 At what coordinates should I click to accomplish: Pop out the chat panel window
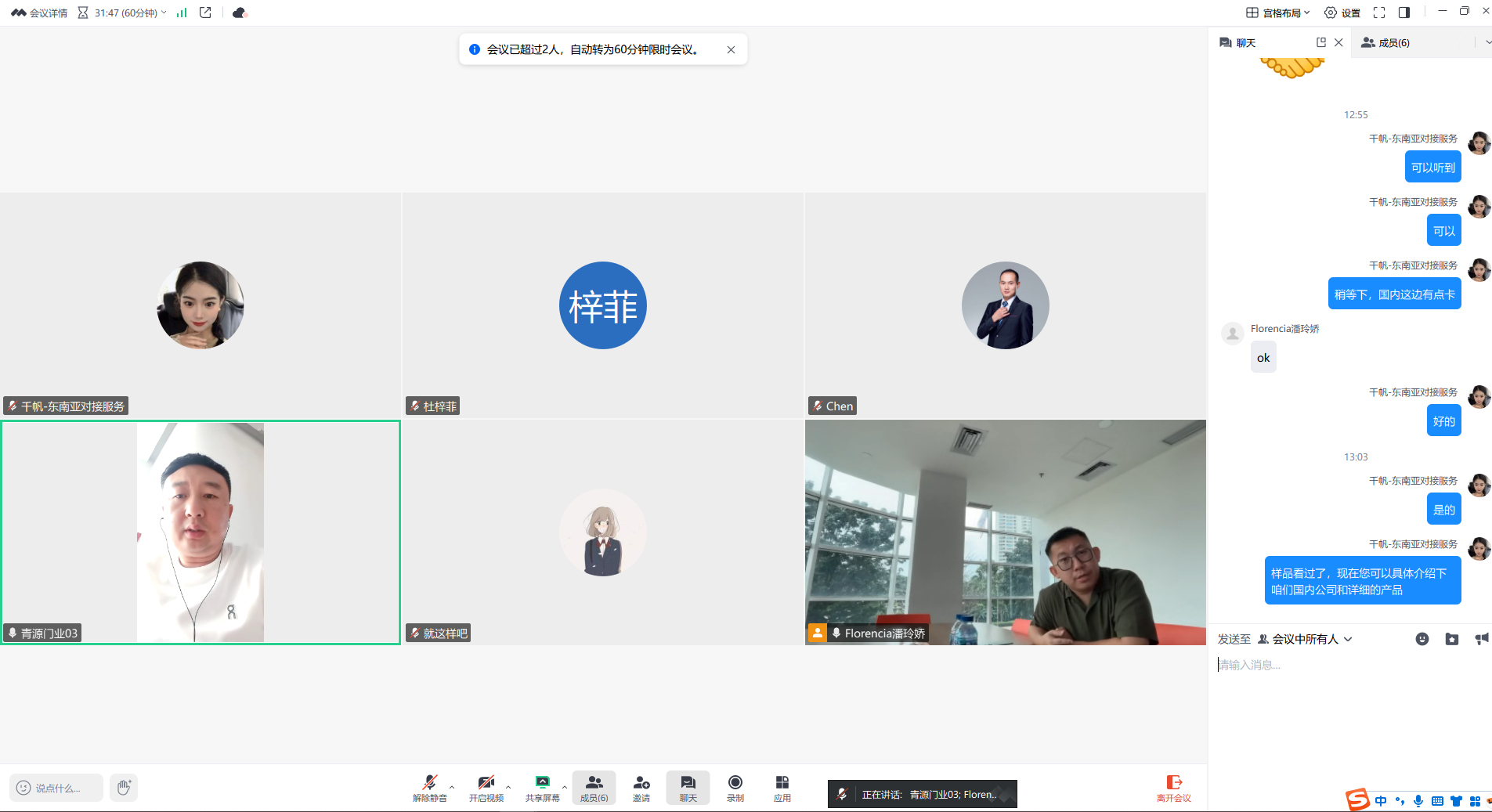tap(1321, 42)
